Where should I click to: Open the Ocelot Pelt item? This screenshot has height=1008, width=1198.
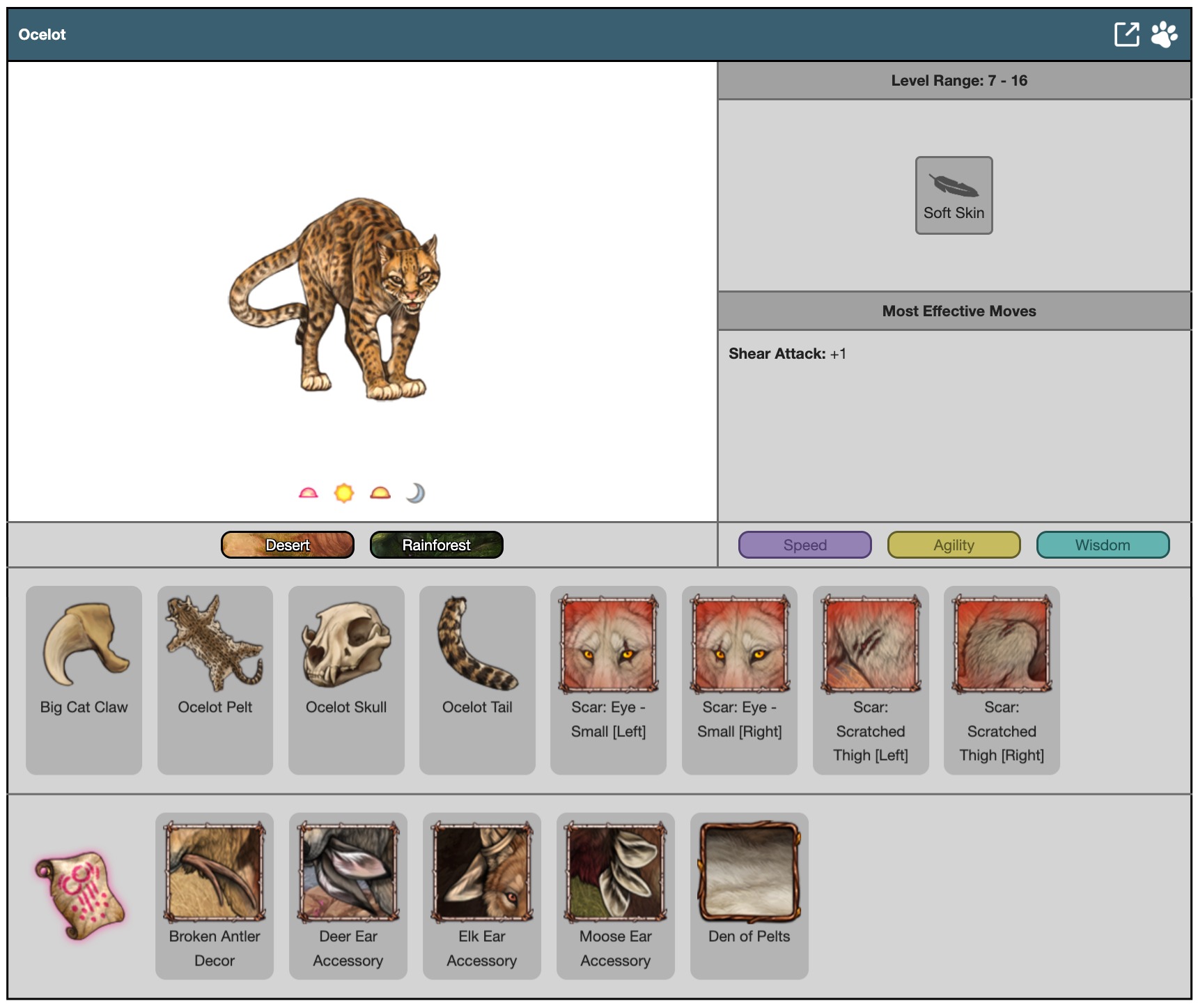pos(215,679)
